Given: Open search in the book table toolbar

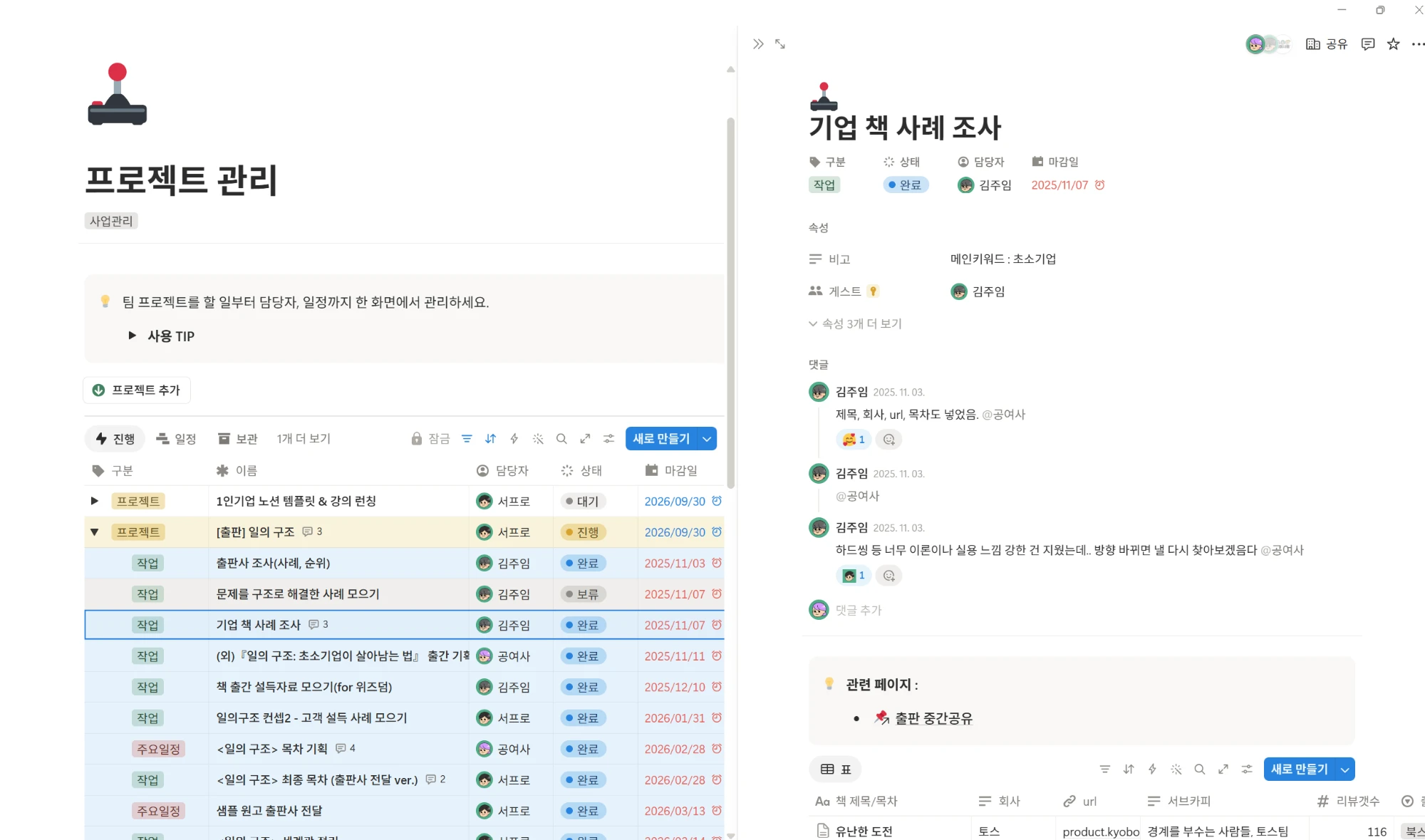Looking at the screenshot, I should coord(1200,769).
